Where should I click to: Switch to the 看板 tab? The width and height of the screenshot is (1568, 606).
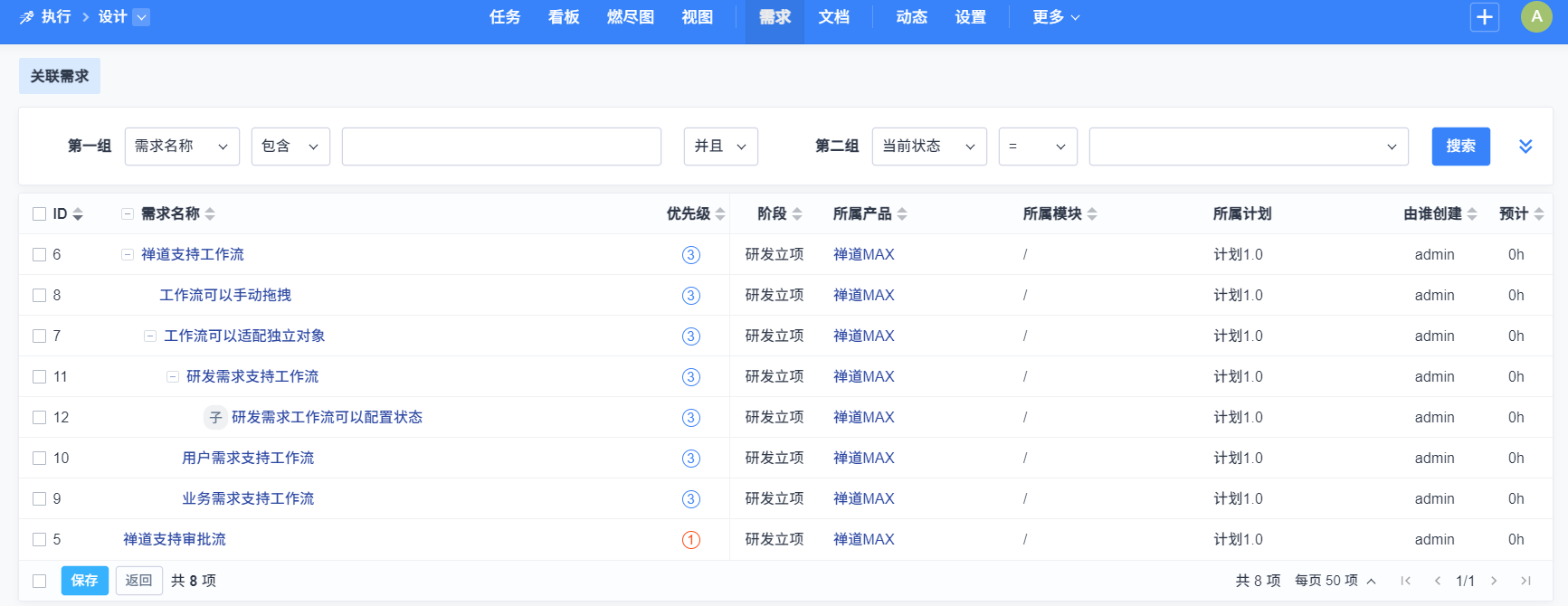(x=563, y=17)
